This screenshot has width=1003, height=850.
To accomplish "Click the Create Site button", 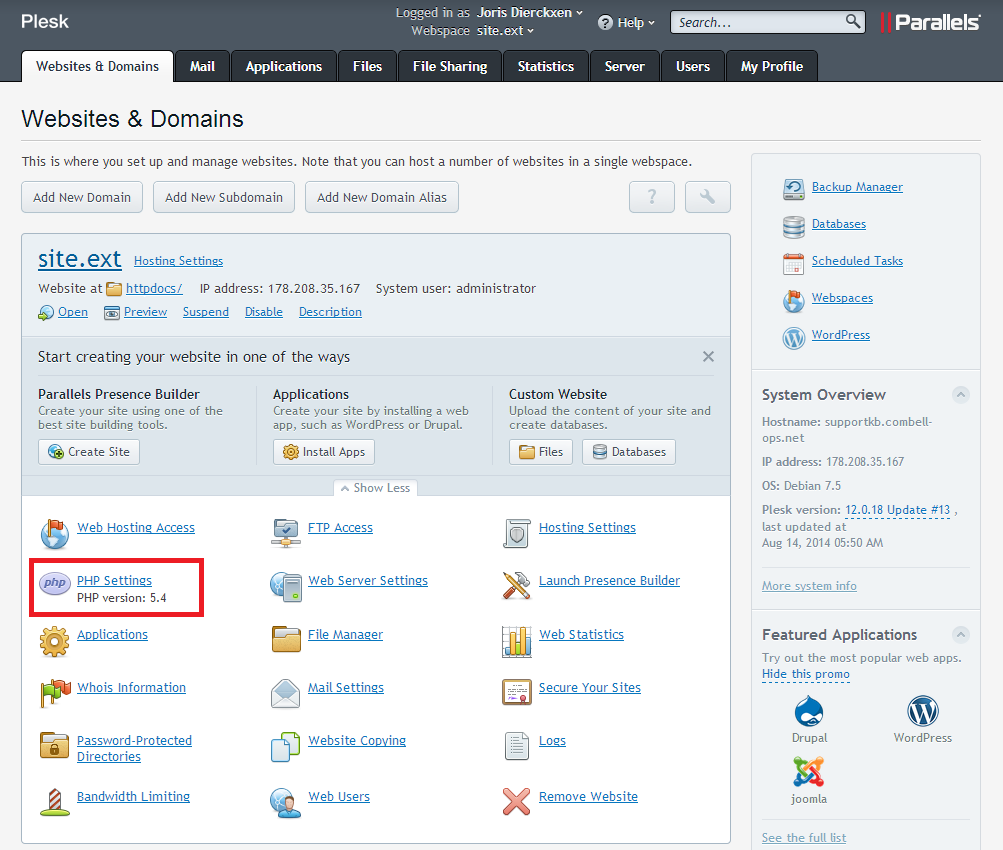I will click(89, 452).
